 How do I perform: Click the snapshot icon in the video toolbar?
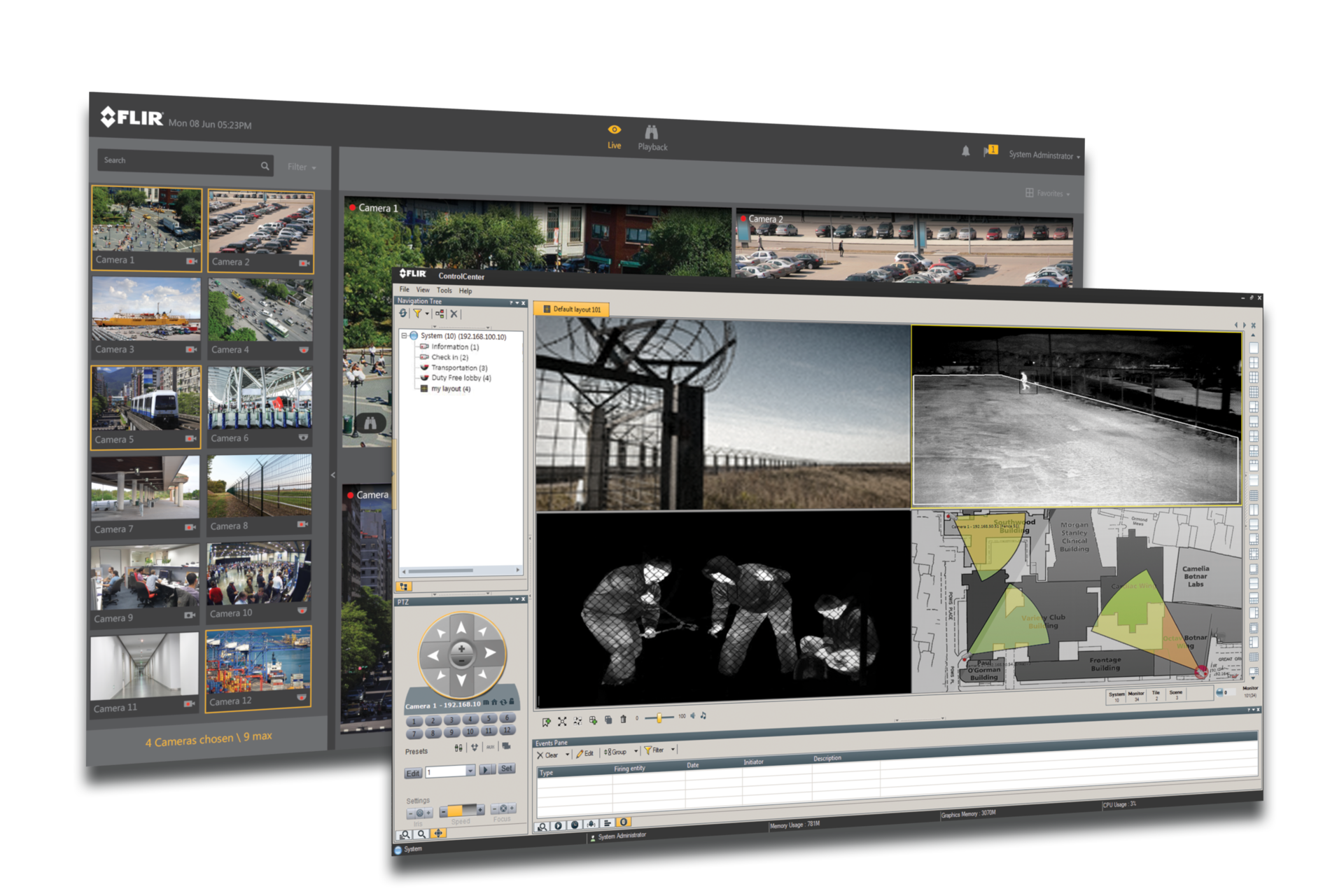(x=608, y=720)
